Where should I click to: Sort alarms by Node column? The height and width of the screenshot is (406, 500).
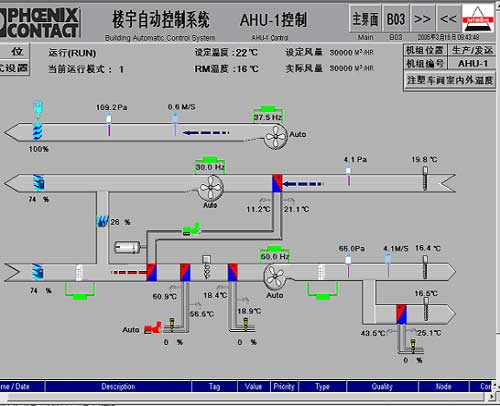pos(443,386)
